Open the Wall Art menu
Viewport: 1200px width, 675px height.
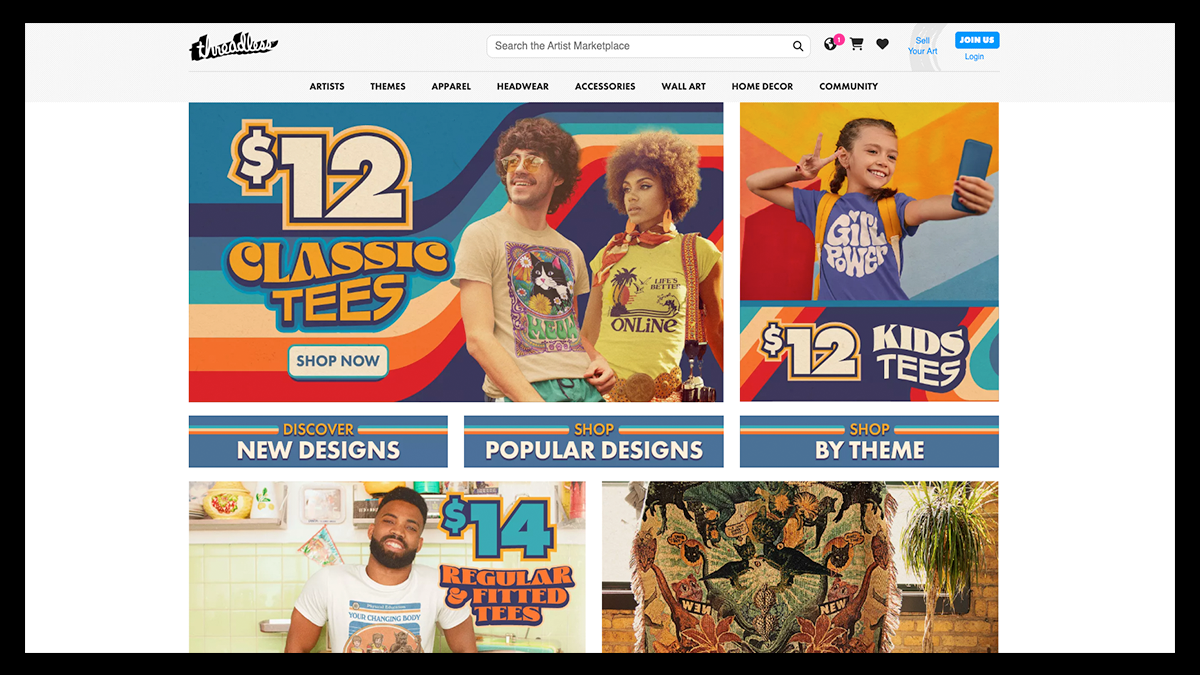684,87
